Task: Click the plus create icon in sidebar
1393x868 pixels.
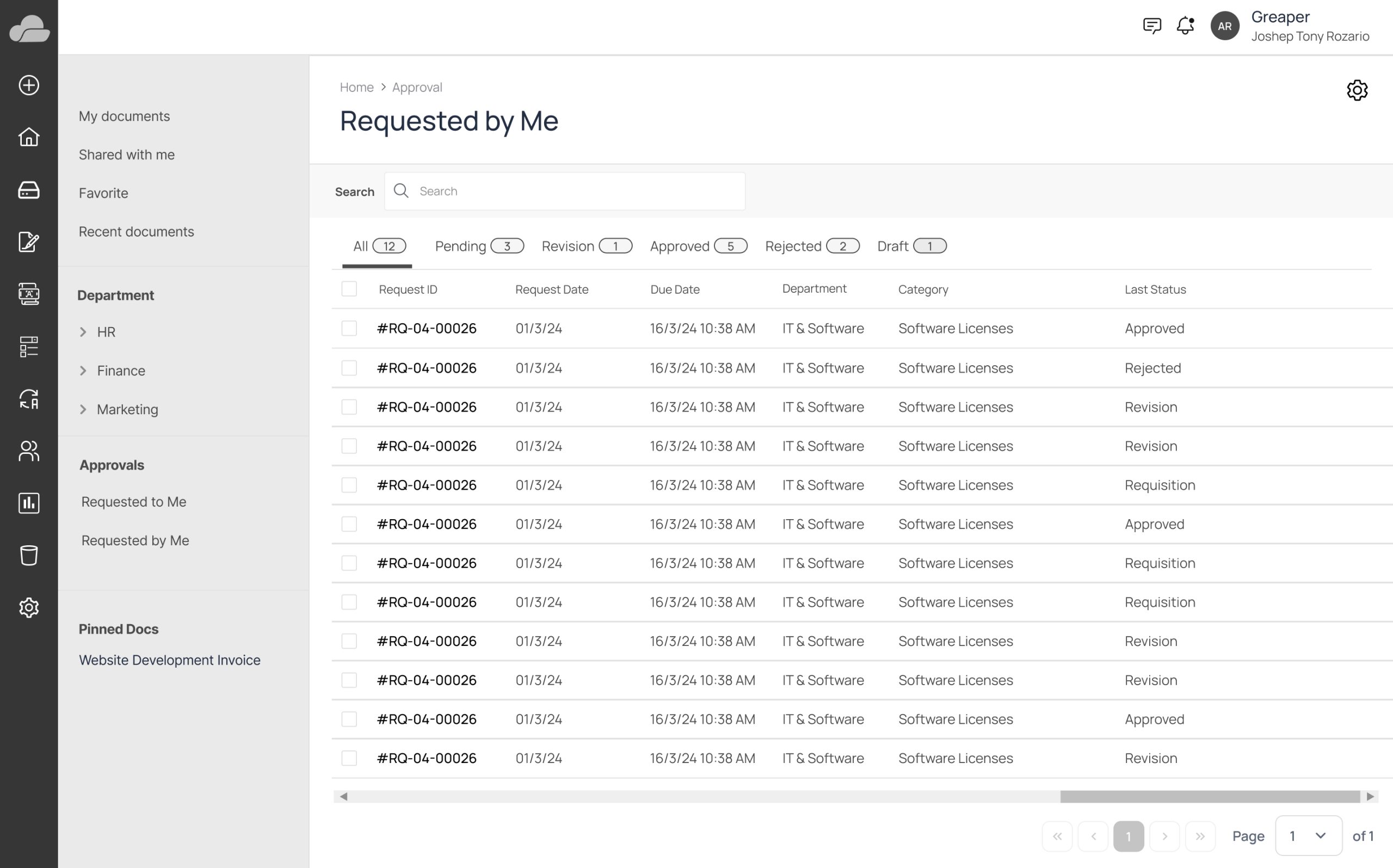Action: point(29,85)
